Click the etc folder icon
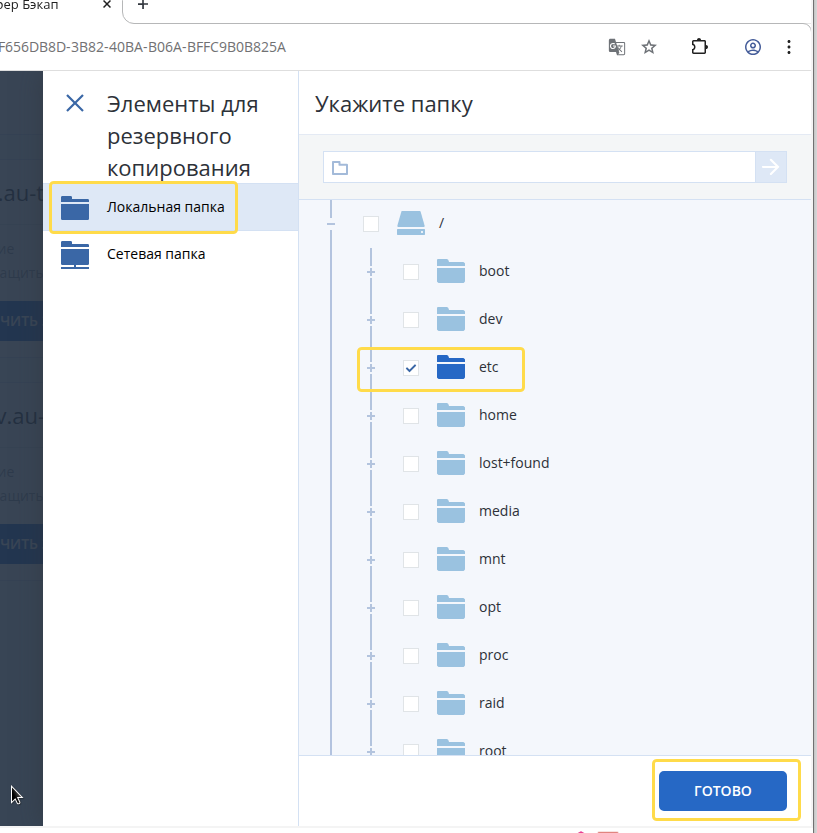817x833 pixels. (x=450, y=367)
